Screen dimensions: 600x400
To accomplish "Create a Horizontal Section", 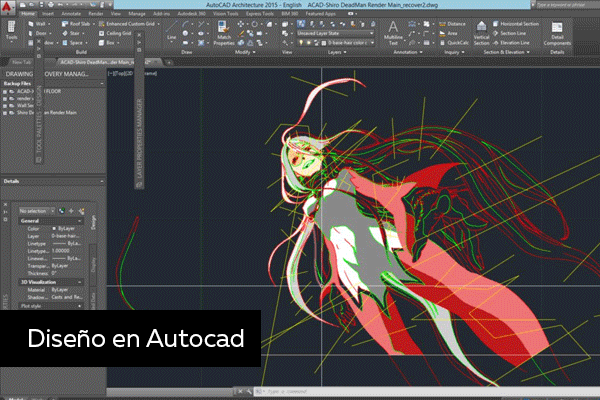I will click(516, 24).
